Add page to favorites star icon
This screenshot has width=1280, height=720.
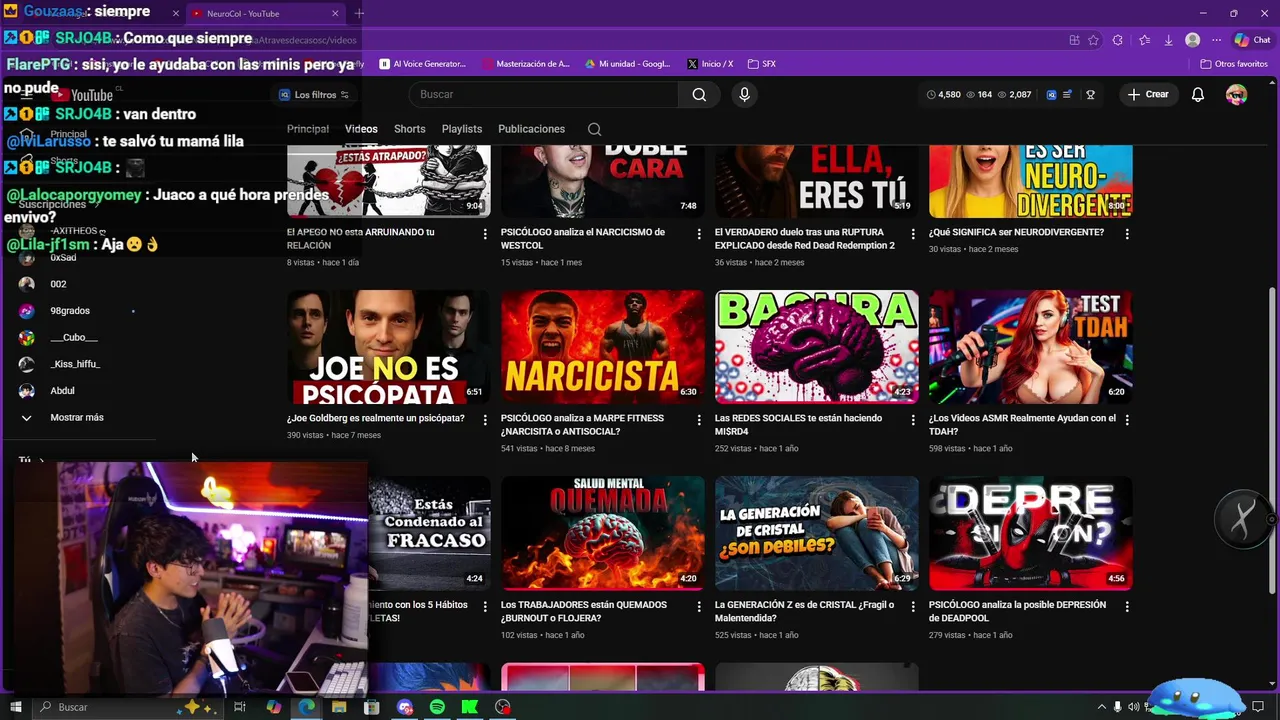click(1093, 40)
